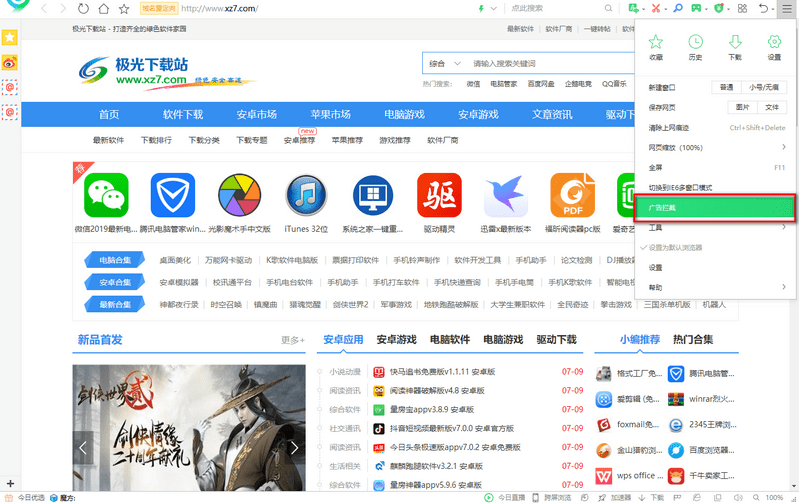
Task: Click previous arrow on banner slideshow
Action: [83, 448]
